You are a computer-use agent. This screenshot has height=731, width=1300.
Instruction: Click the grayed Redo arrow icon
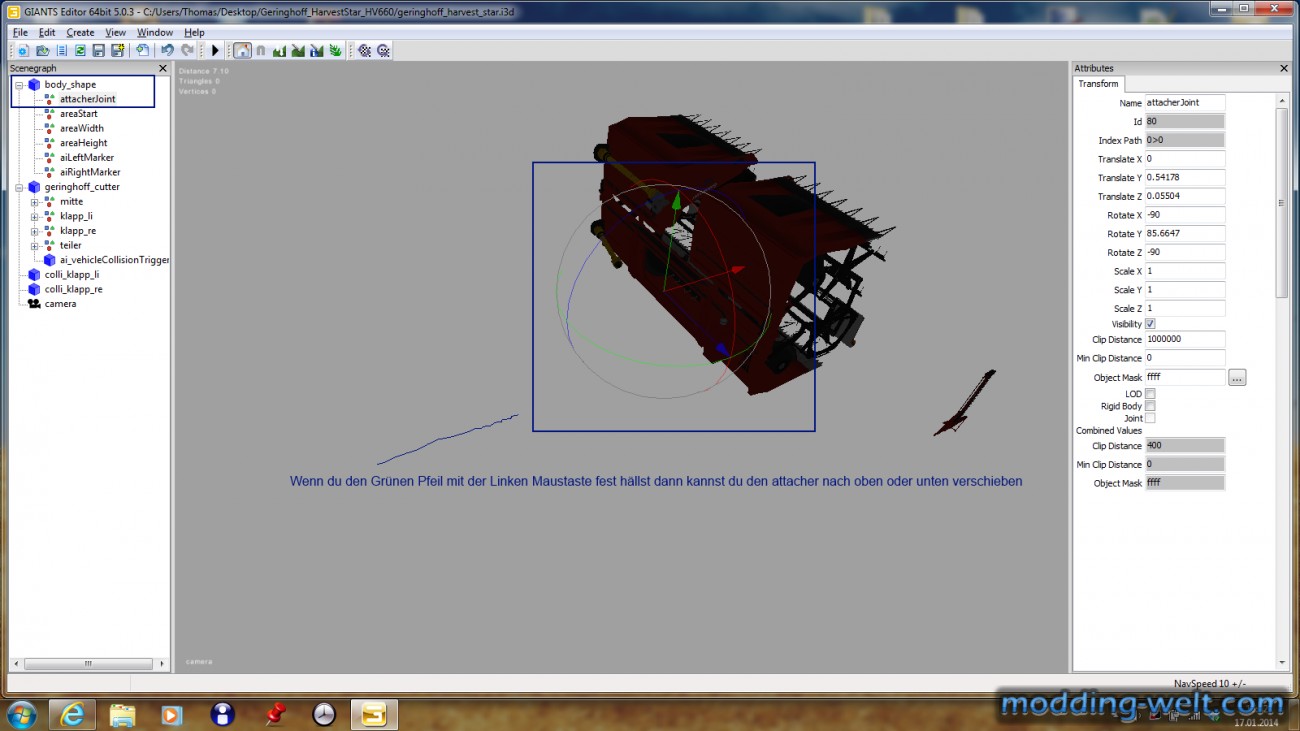pos(187,50)
